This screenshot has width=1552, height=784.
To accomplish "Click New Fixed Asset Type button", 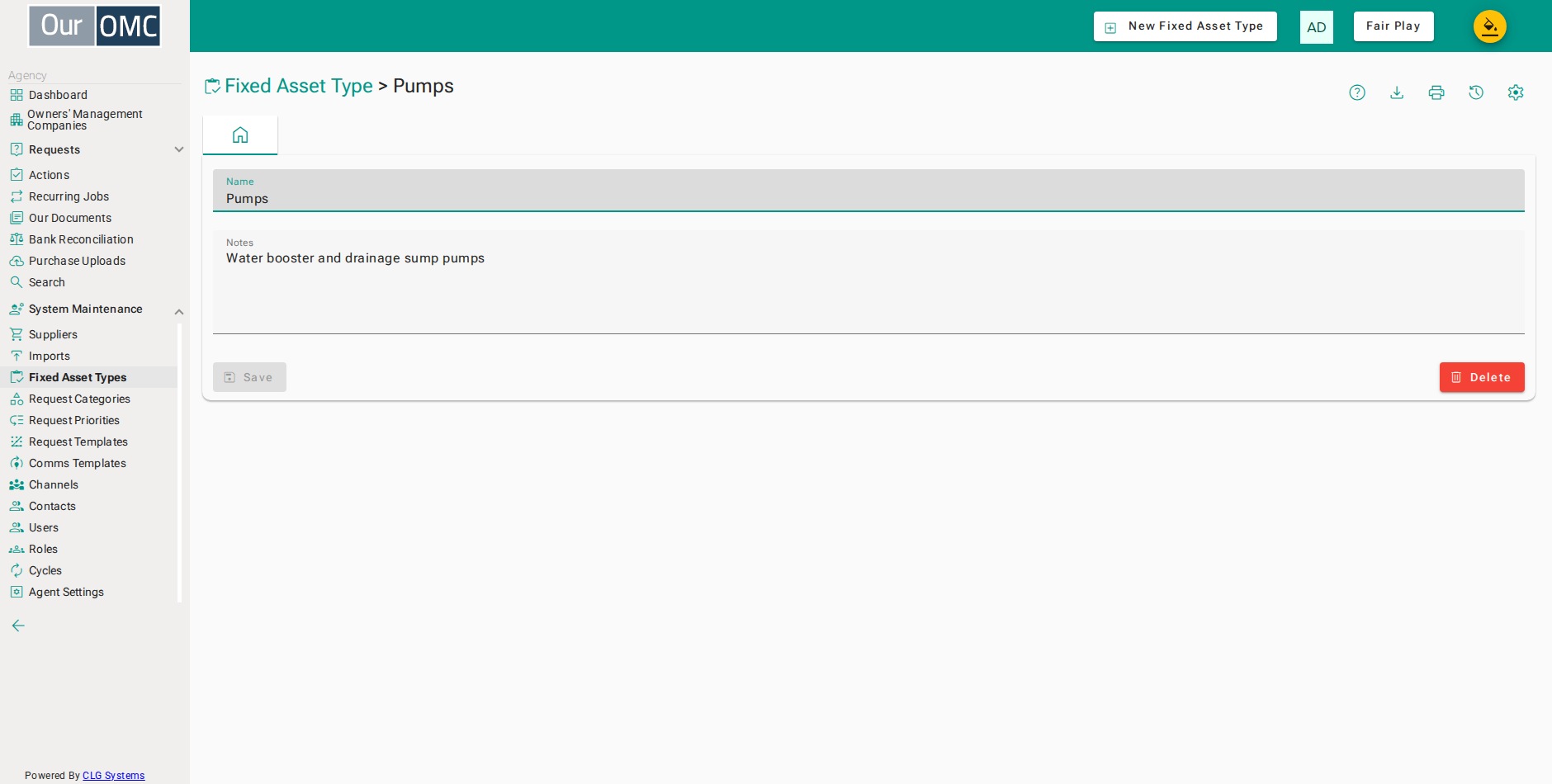I will pos(1185,26).
